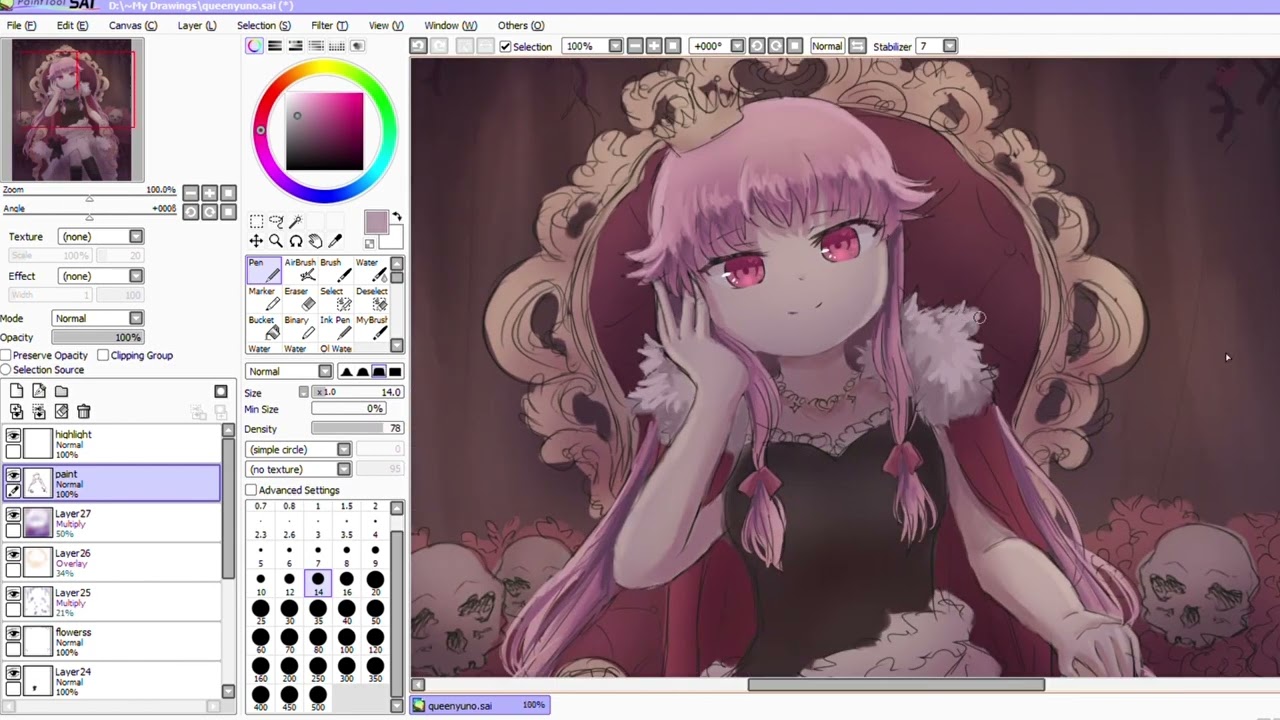Open the Filter menu
The height and width of the screenshot is (720, 1280).
coord(329,25)
